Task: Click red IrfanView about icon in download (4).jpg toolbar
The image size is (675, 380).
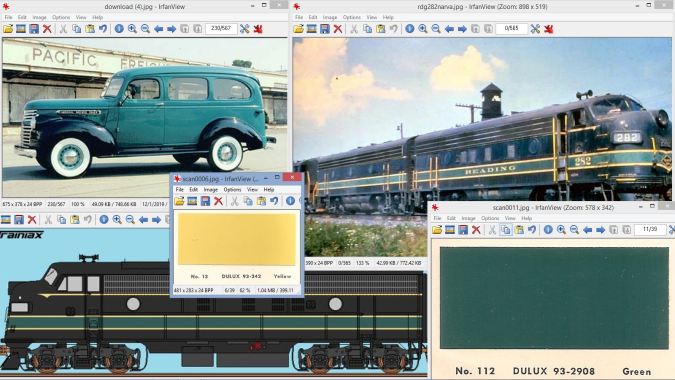Action: tap(258, 29)
